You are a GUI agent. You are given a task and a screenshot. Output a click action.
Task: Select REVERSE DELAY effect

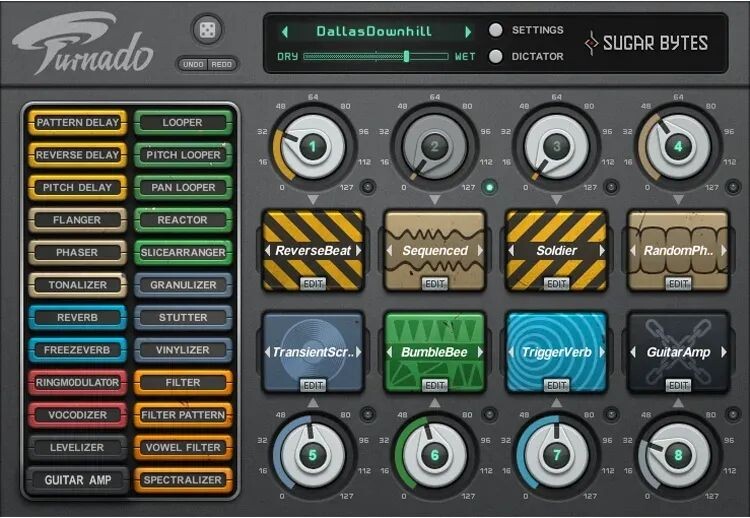coord(77,155)
